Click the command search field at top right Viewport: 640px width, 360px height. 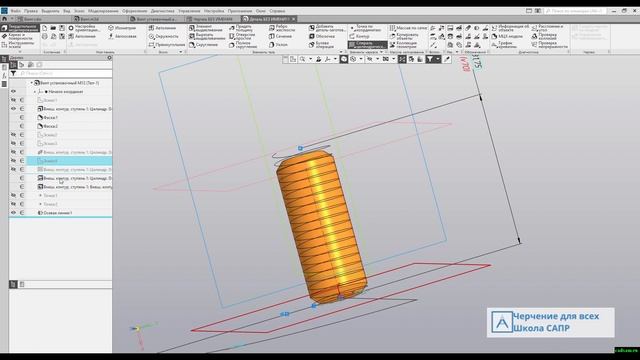576,11
